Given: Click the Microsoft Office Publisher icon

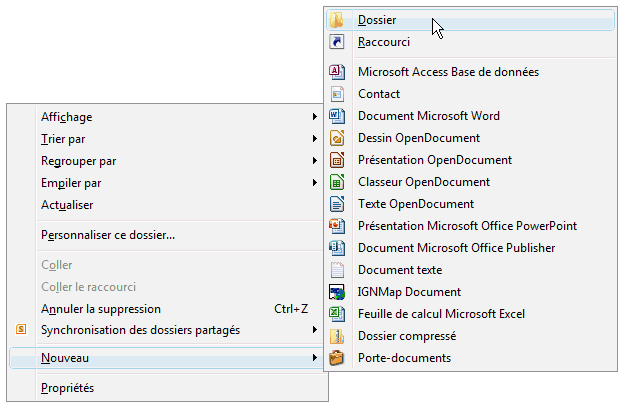Looking at the screenshot, I should tap(337, 248).
